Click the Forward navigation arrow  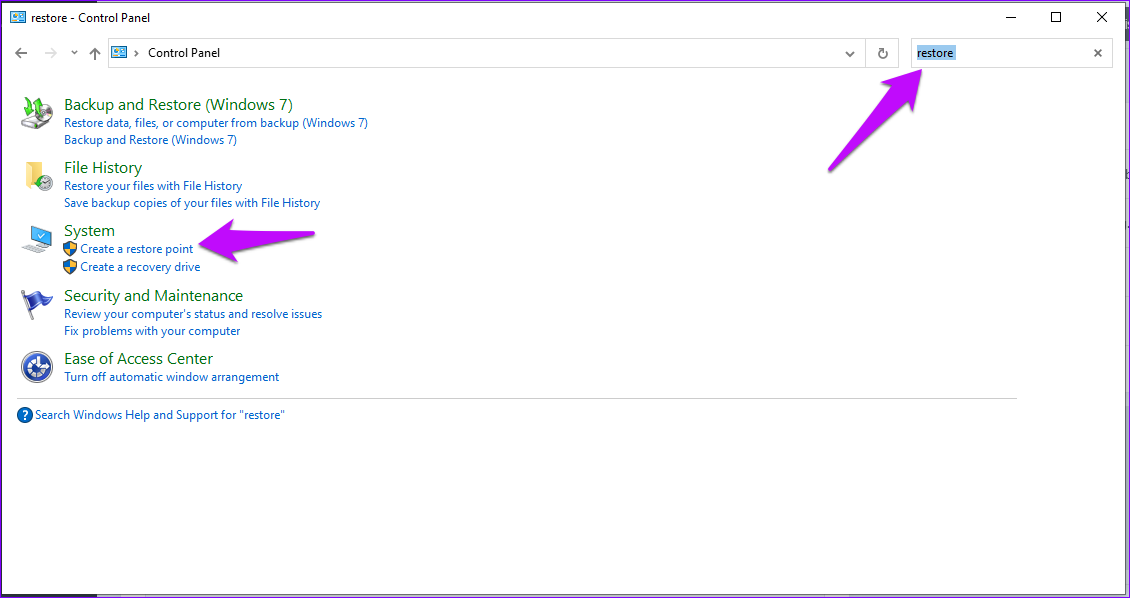click(50, 53)
